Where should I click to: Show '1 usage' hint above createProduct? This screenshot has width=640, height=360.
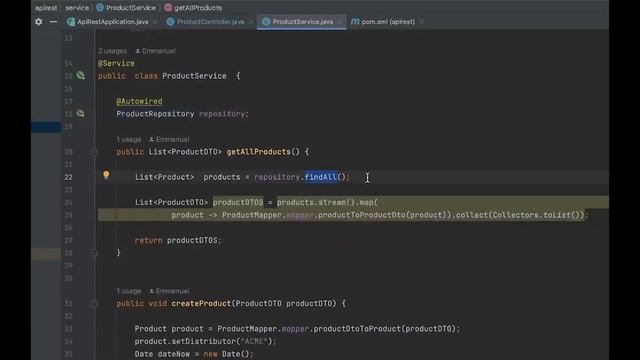[129, 291]
